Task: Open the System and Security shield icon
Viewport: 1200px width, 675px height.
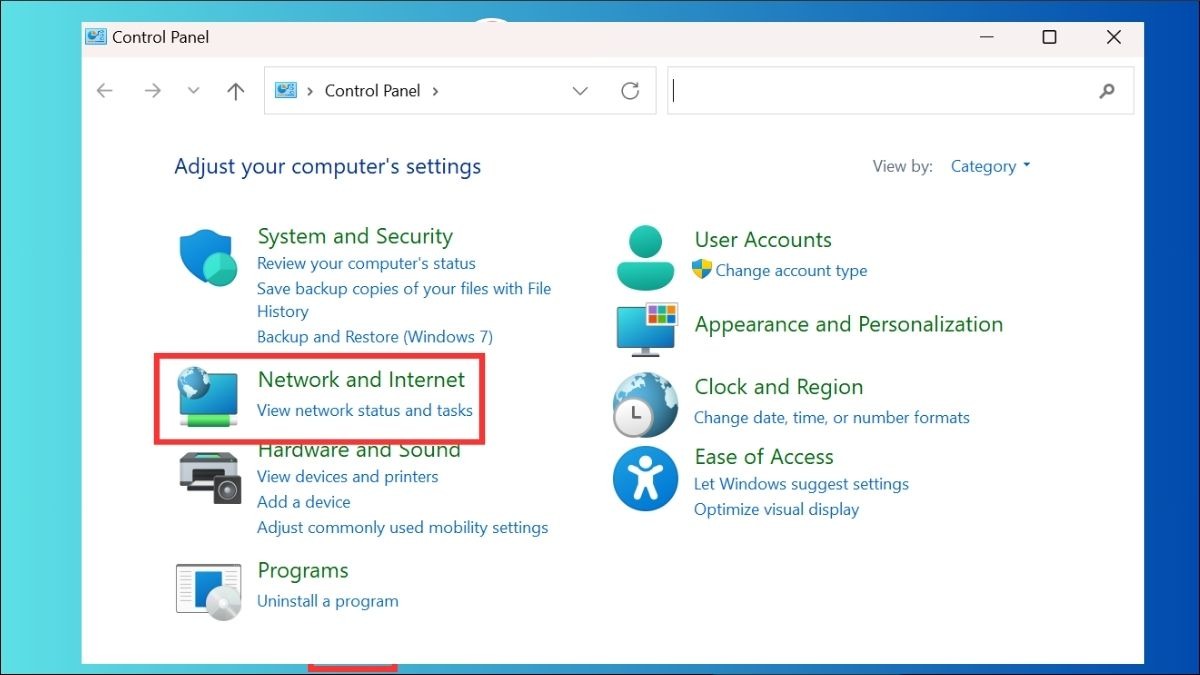Action: coord(208,257)
